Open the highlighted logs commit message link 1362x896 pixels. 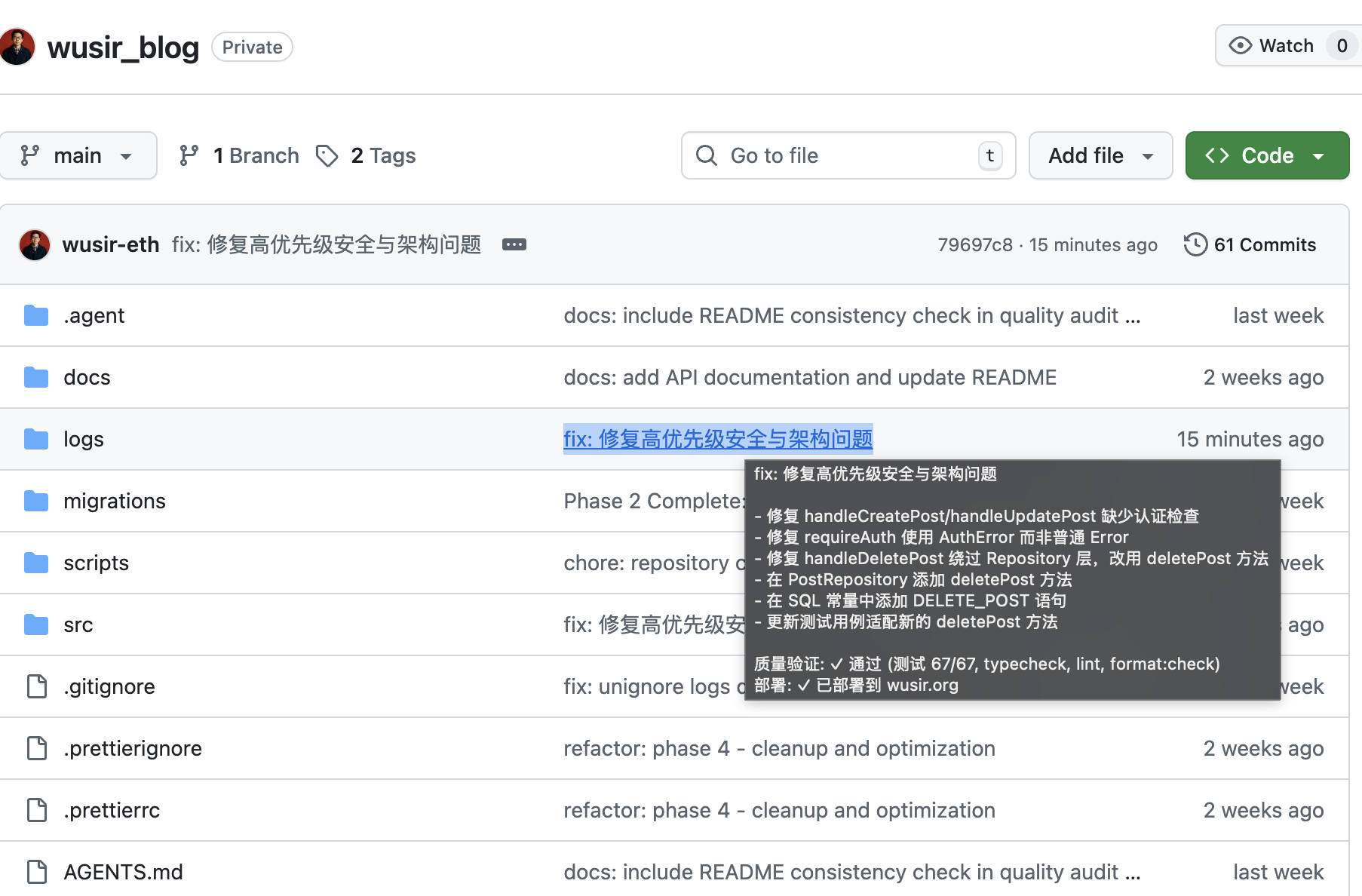point(717,439)
